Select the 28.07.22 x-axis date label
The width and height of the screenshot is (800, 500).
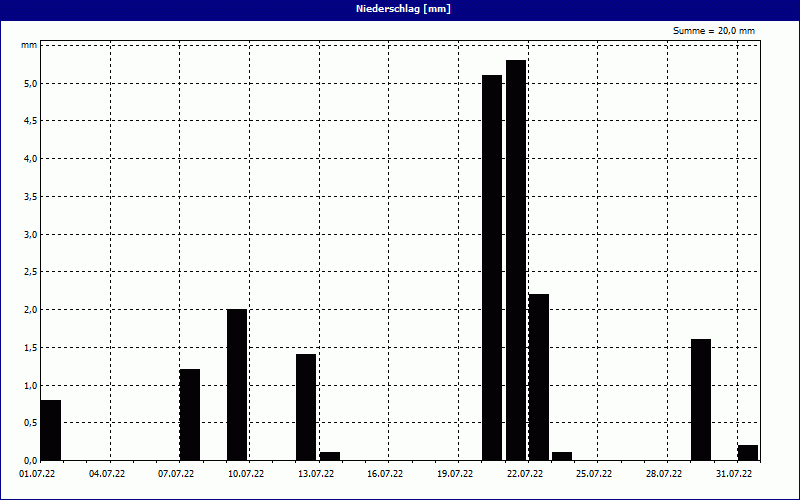[664, 474]
